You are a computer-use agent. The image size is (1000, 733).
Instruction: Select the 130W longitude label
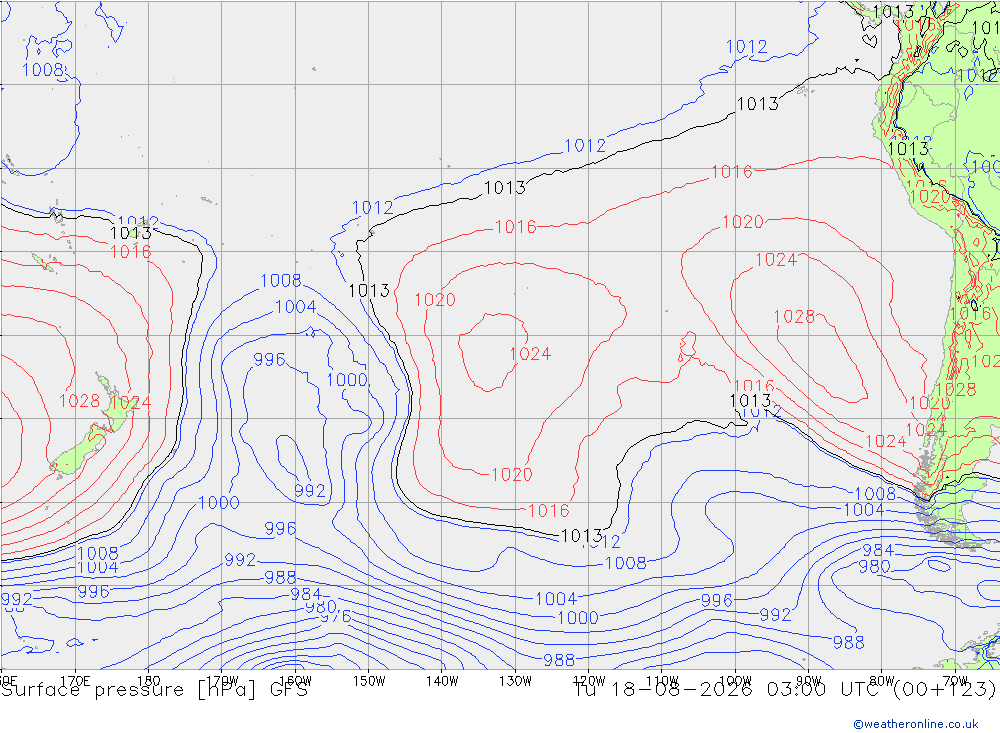tap(515, 681)
